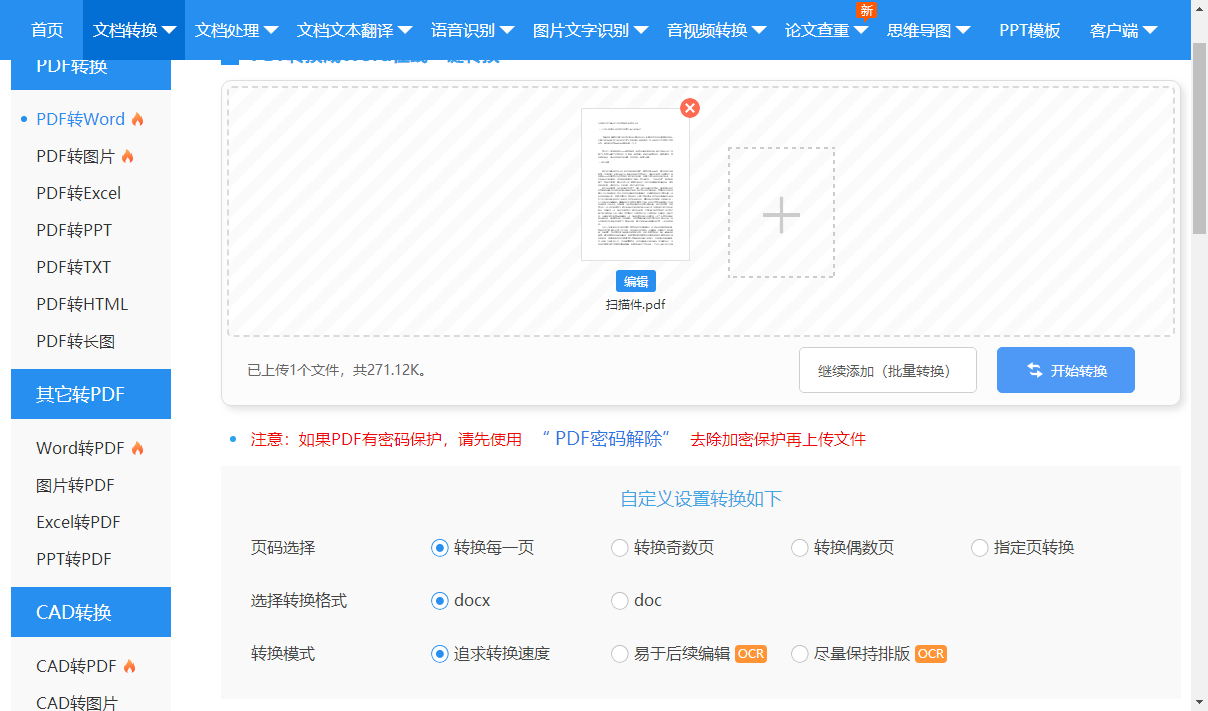Open Excel转PDF in sidebar

click(x=78, y=522)
